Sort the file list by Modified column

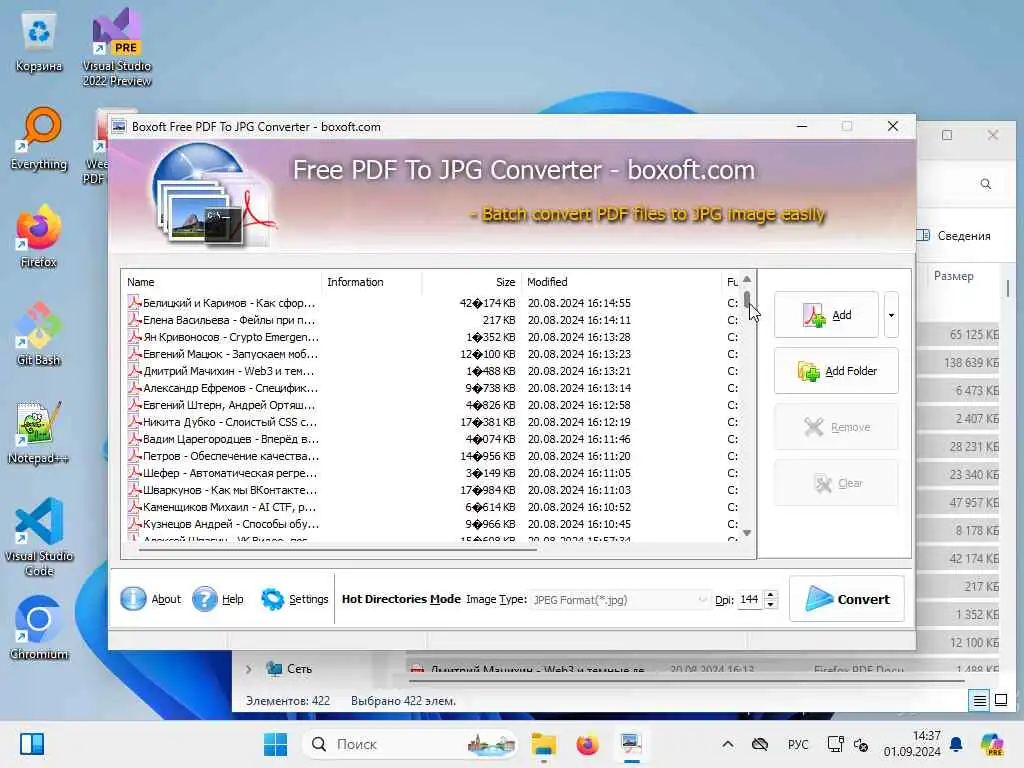[x=622, y=282]
